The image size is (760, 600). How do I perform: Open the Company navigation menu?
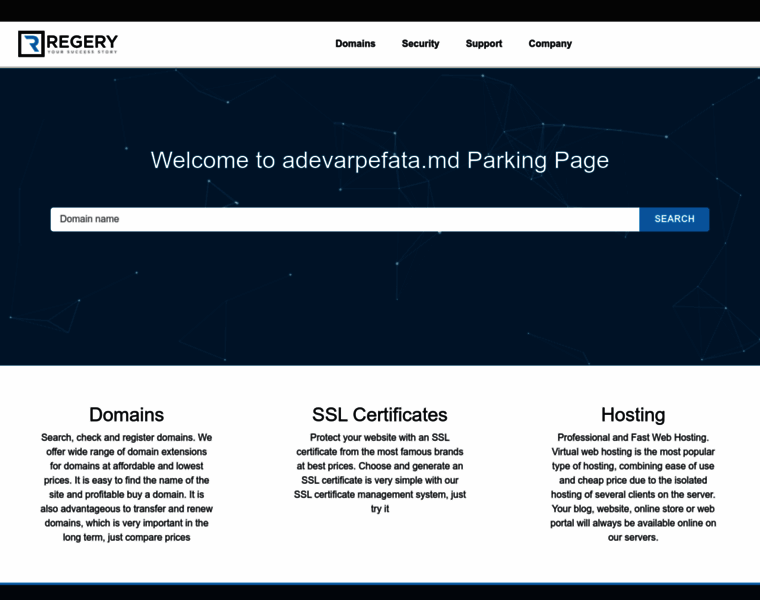pos(550,44)
